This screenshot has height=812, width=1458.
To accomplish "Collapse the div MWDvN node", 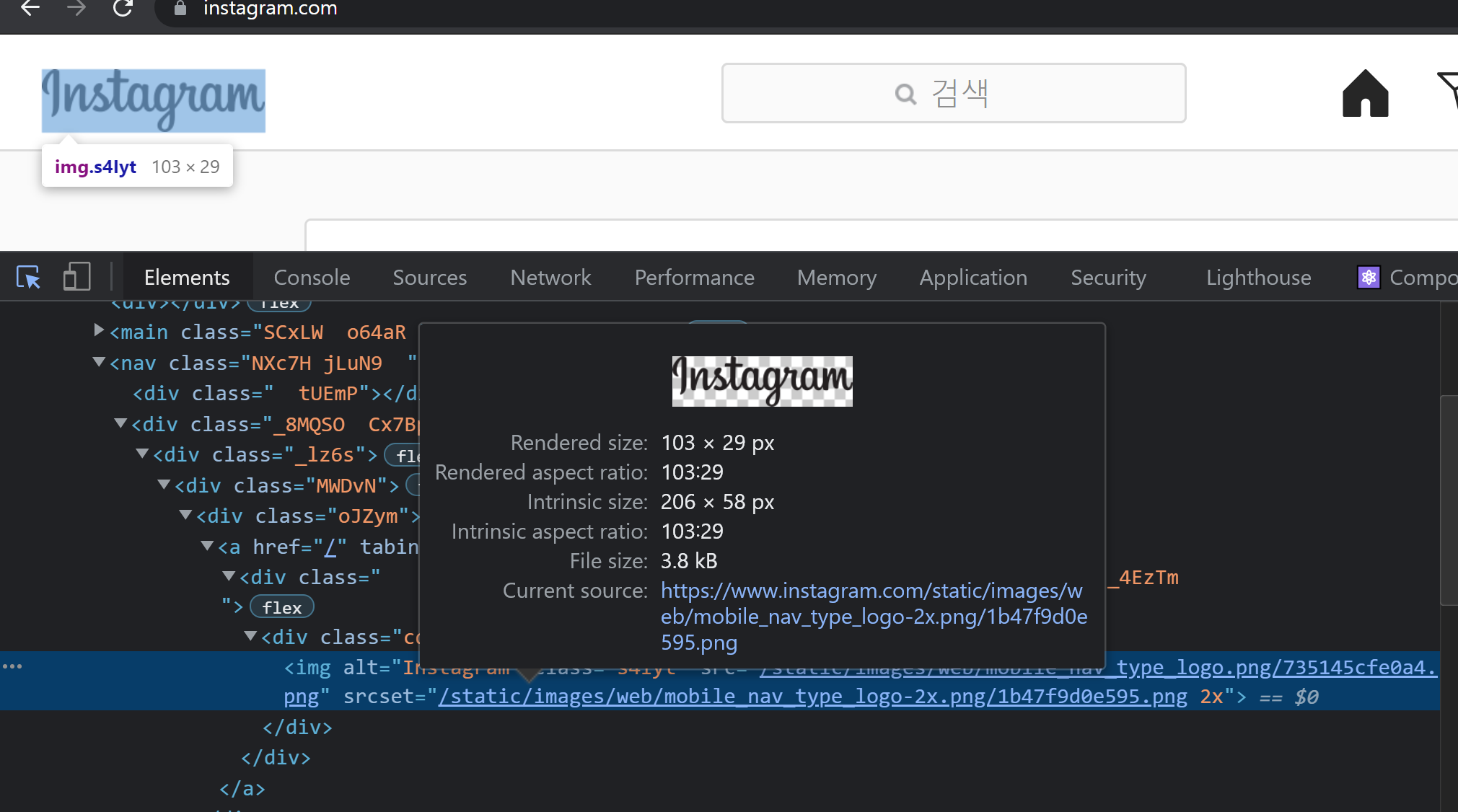I will [x=164, y=485].
